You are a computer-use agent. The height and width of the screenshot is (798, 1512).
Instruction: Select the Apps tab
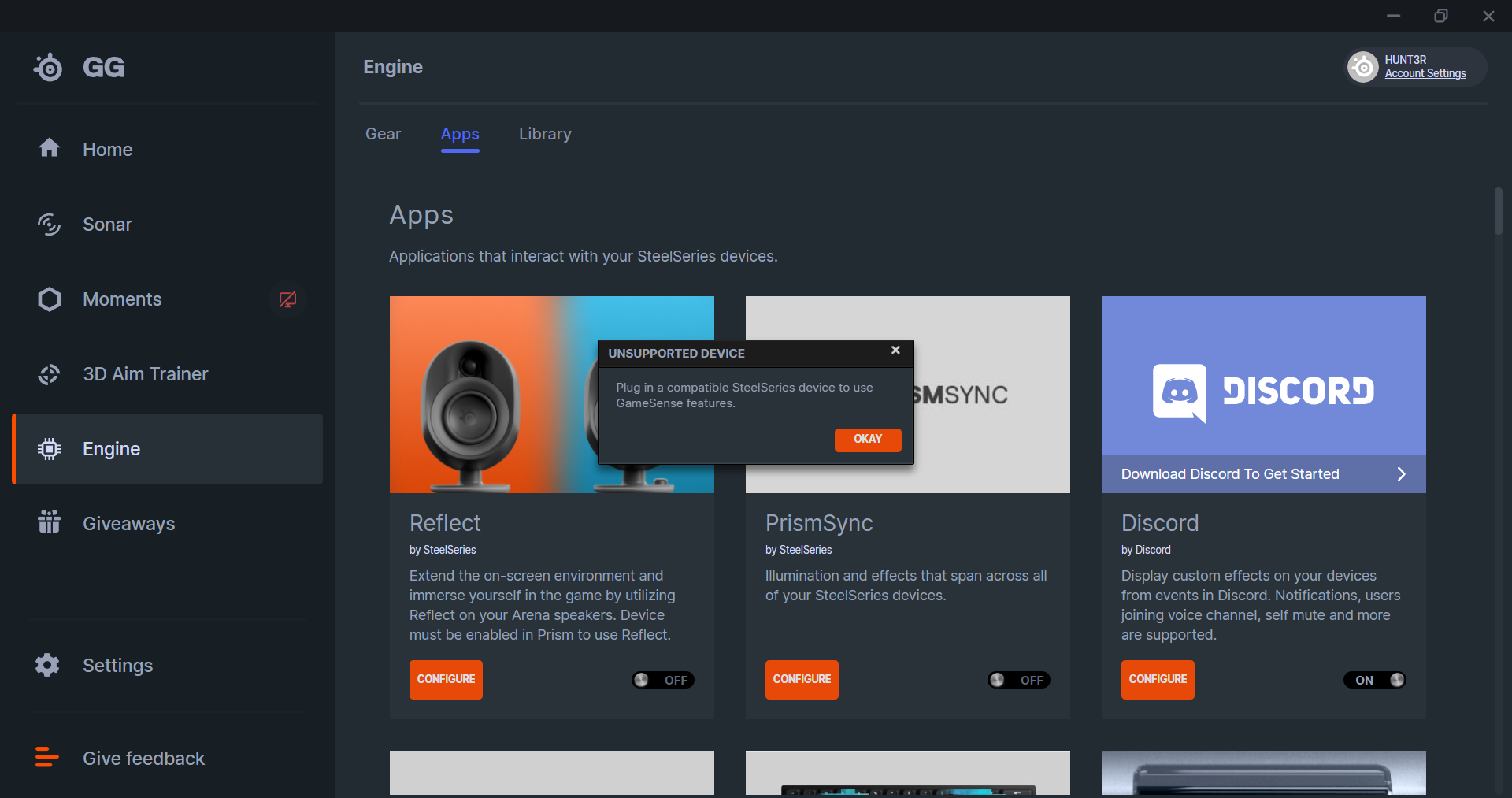[460, 135]
